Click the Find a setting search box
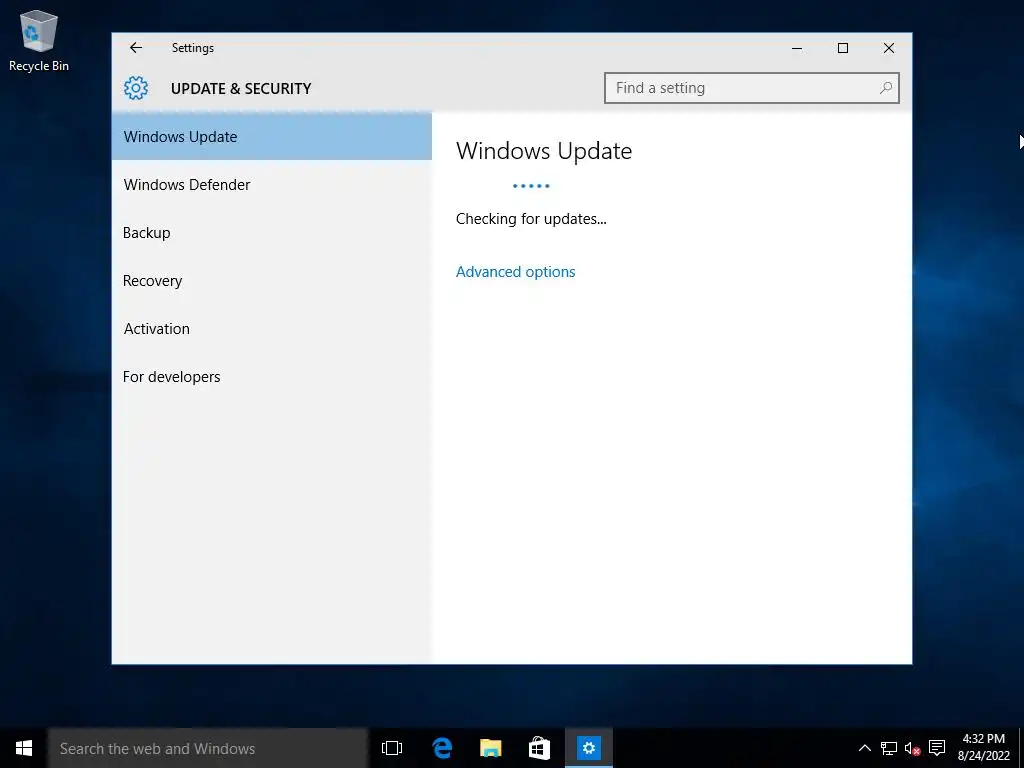1024x768 pixels. (x=752, y=88)
